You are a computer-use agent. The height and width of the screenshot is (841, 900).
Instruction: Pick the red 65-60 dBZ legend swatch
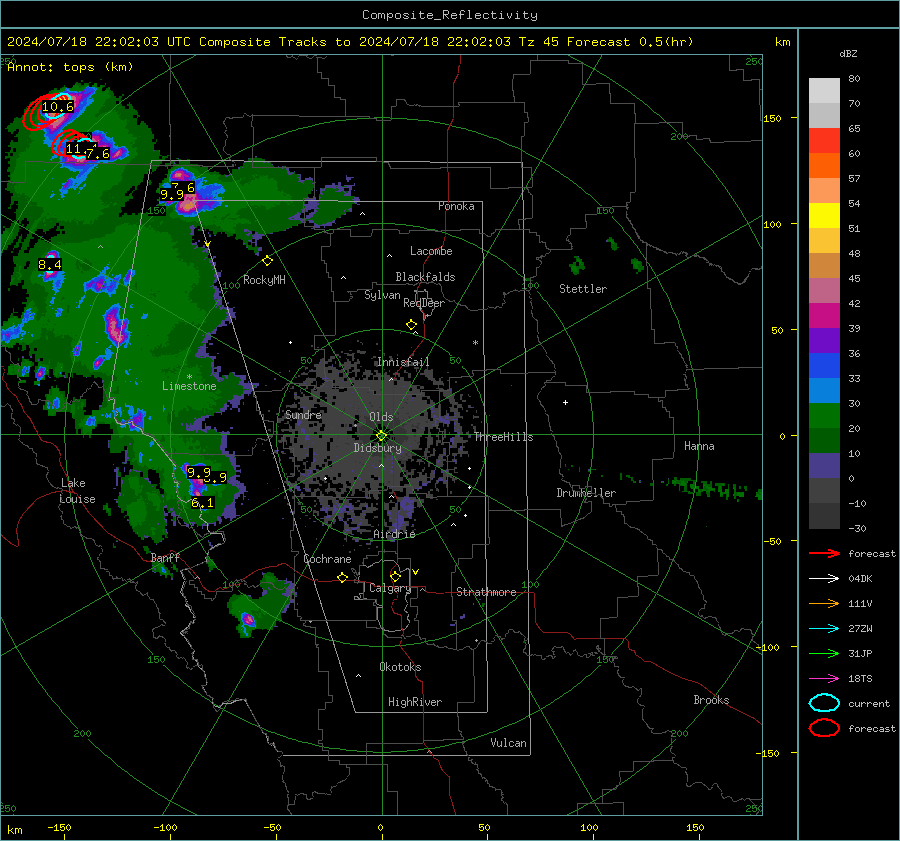(x=824, y=141)
